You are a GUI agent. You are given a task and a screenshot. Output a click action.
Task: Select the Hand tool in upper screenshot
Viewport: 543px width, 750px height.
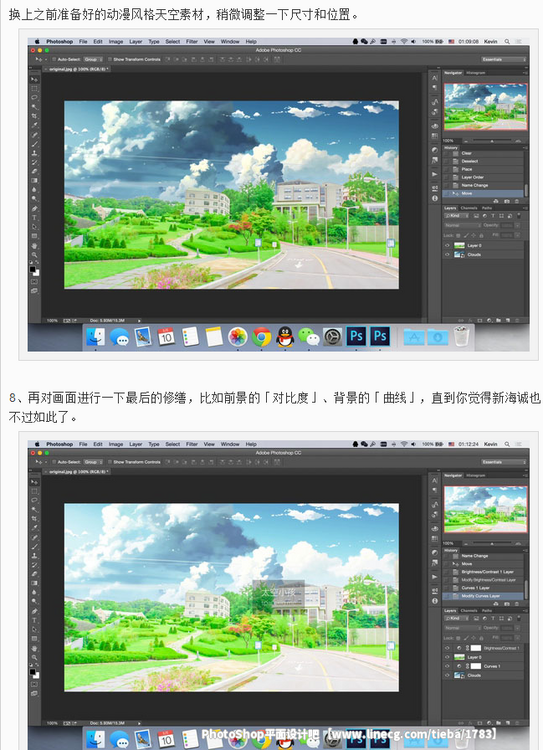[34, 246]
